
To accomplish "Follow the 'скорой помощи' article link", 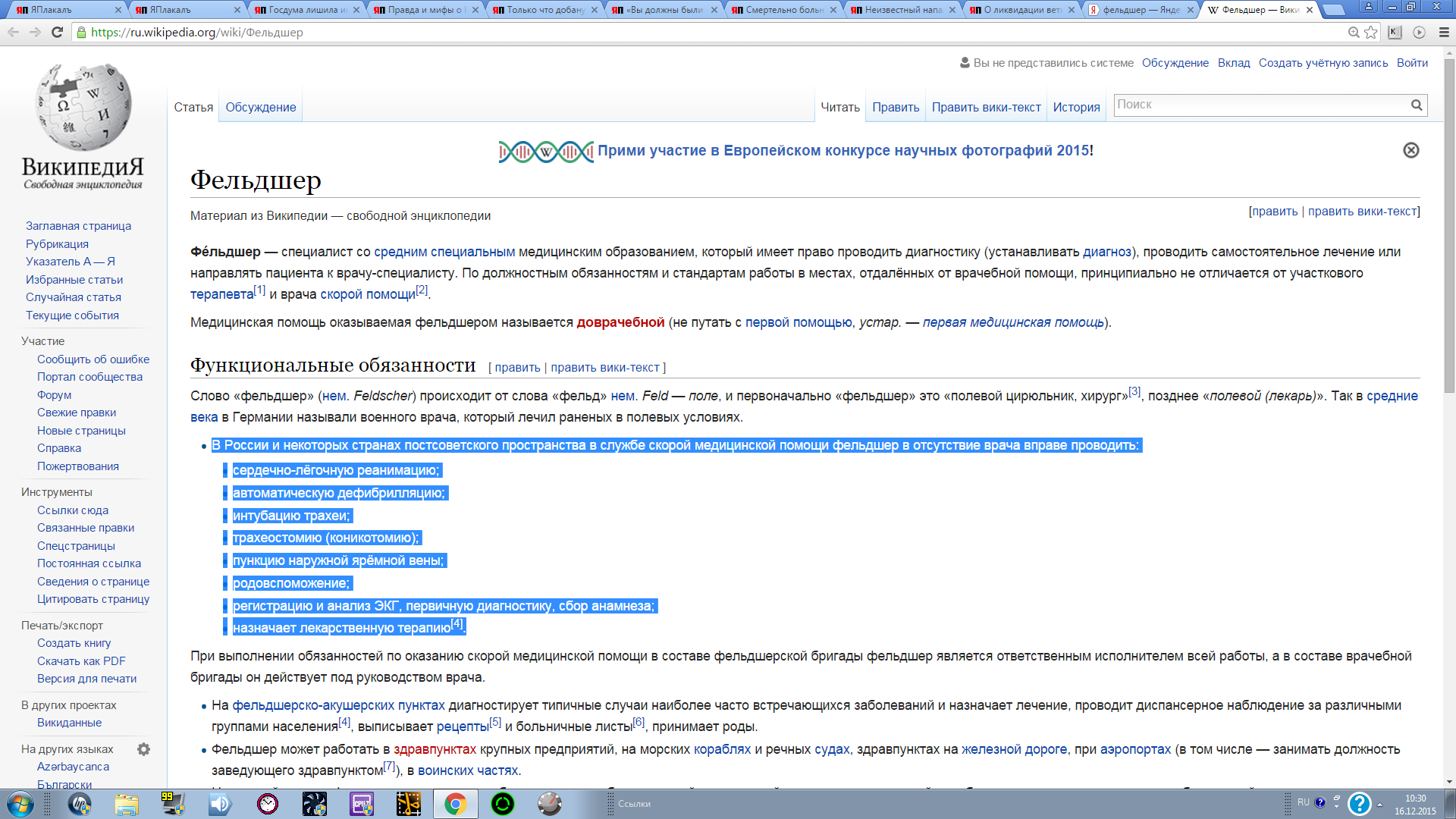I will (x=368, y=294).
